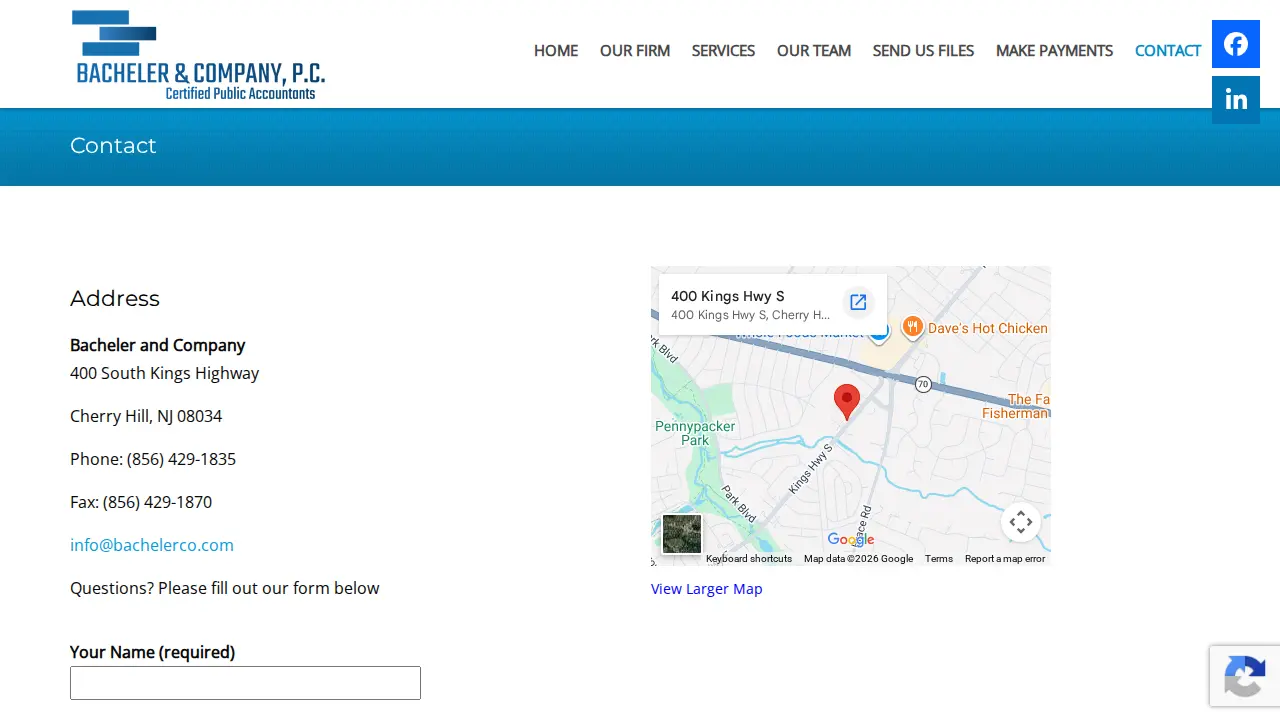Open the Our Firm menu

pos(635,50)
